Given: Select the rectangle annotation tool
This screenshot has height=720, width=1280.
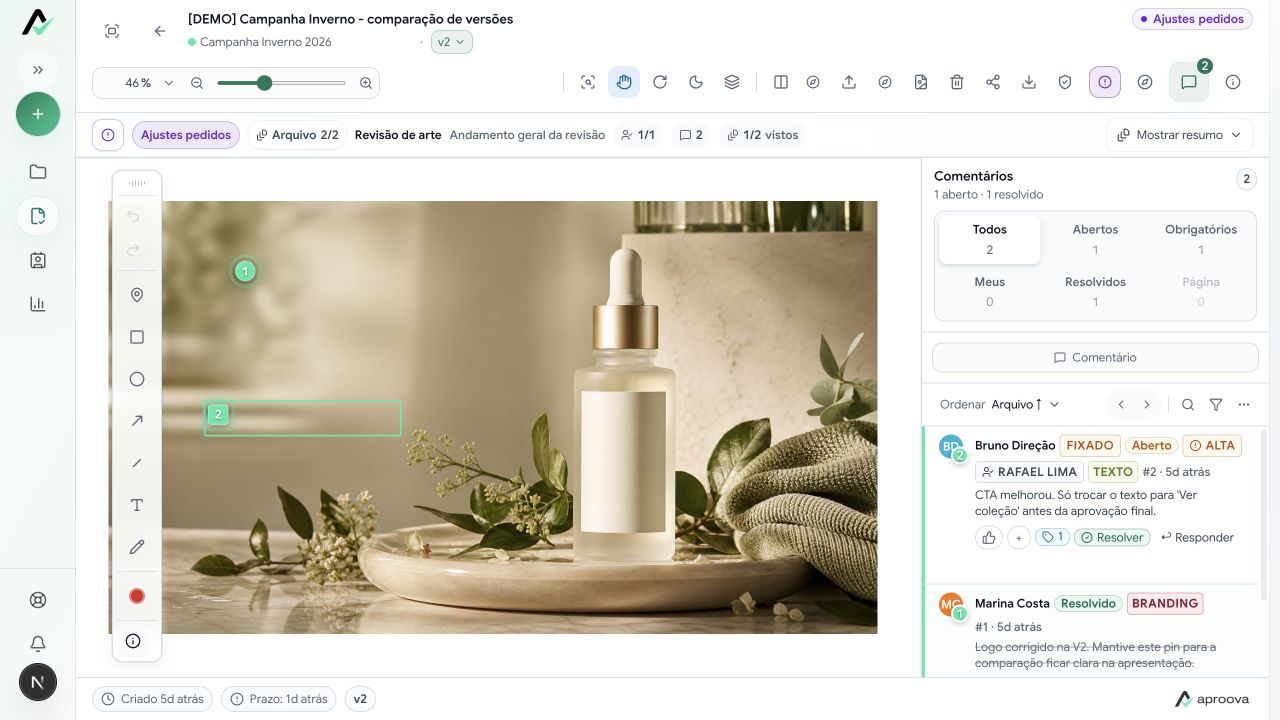Looking at the screenshot, I should coord(137,337).
